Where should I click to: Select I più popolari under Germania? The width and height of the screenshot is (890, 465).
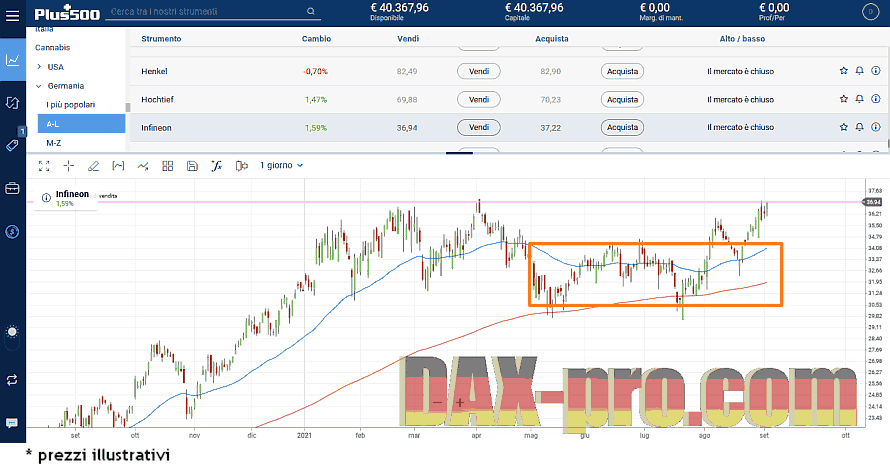71,105
